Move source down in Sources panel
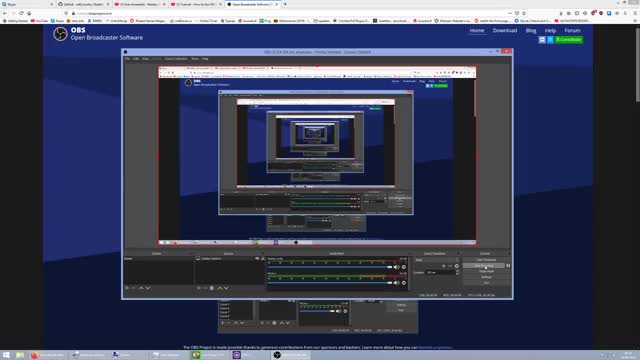Image resolution: width=640 pixels, height=360 pixels. 226,288
